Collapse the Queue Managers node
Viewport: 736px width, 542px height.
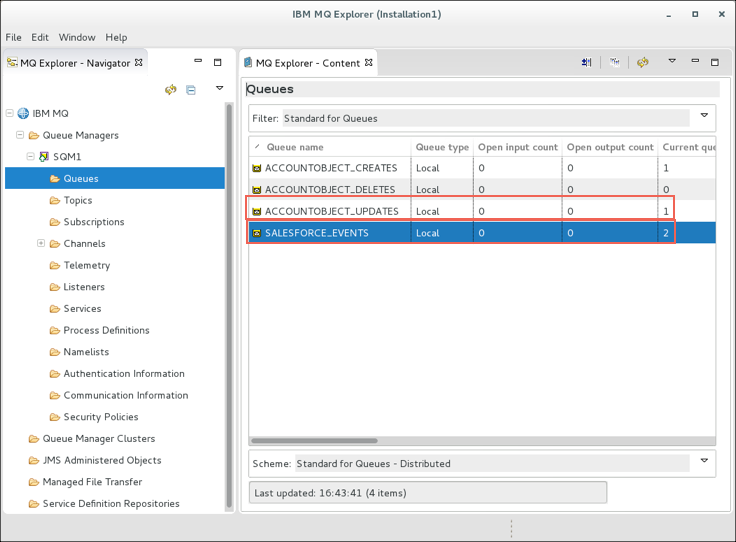(20, 135)
